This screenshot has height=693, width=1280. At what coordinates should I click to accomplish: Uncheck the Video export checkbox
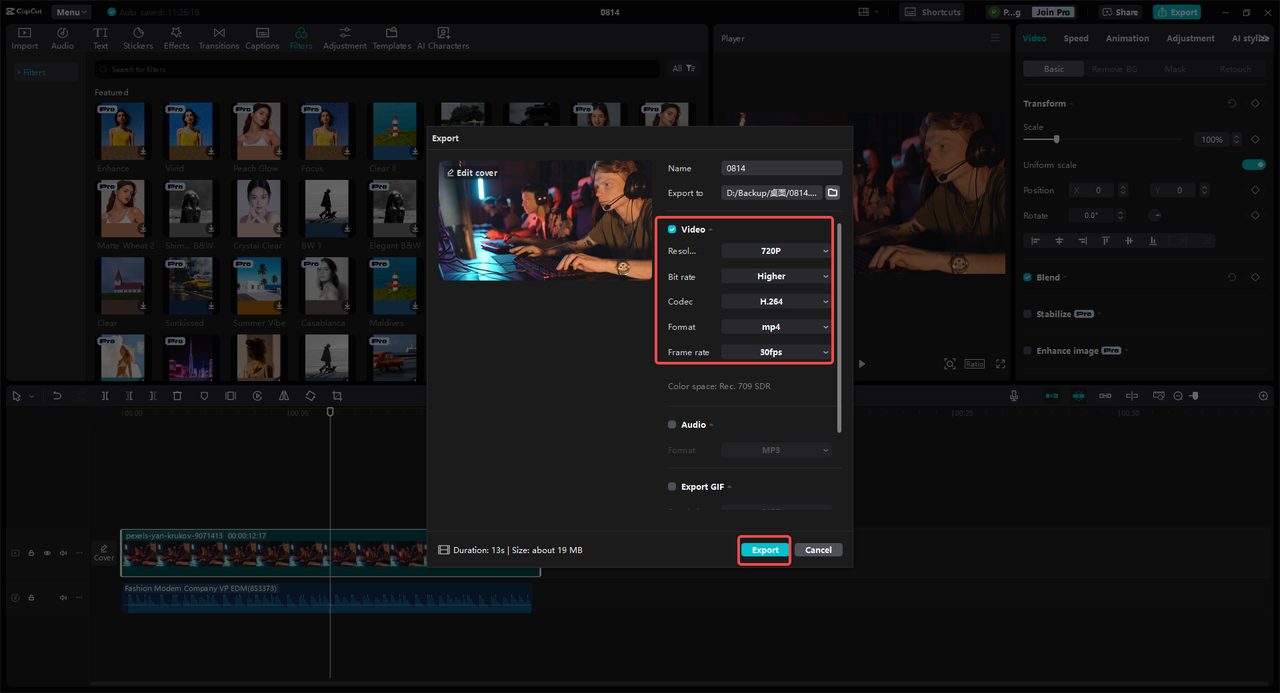672,230
